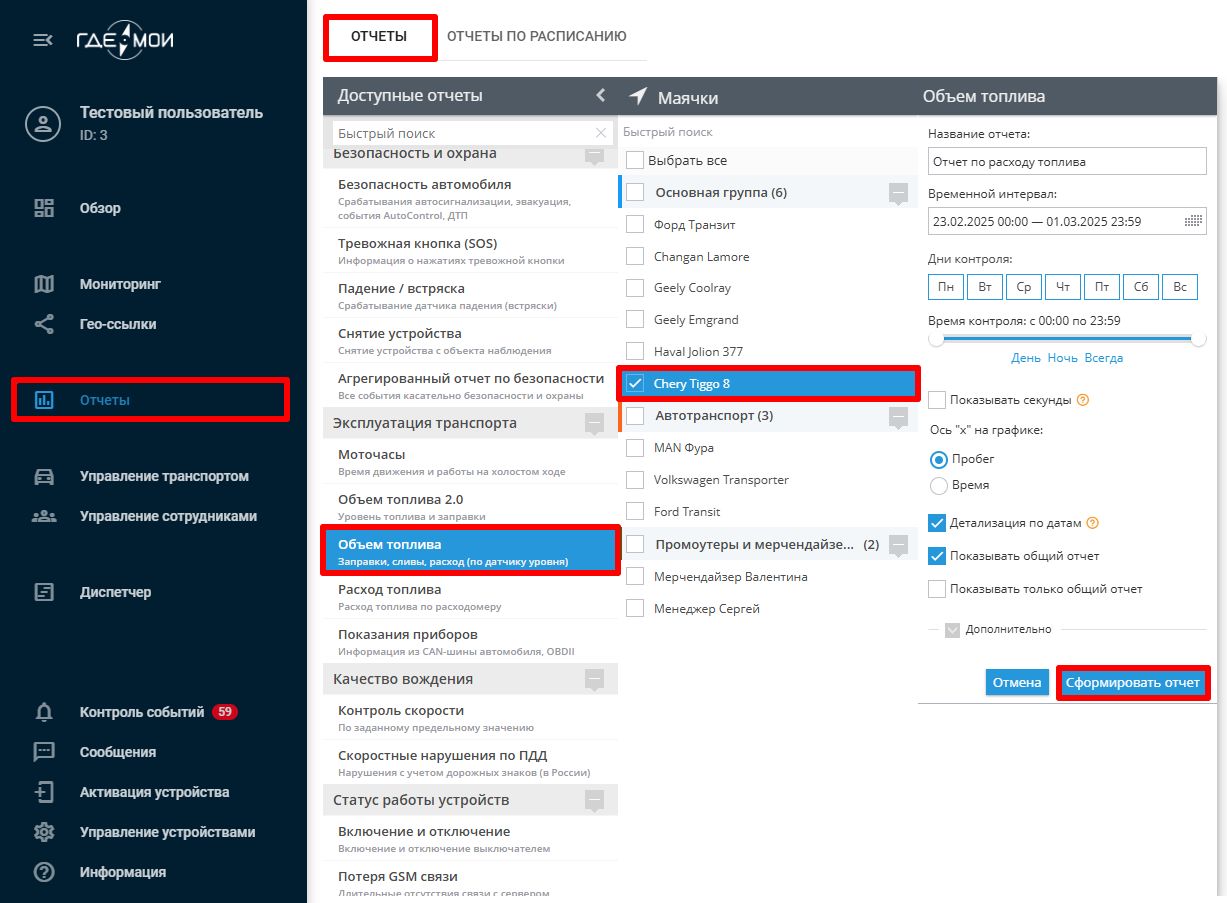Image resolution: width=1227 pixels, height=903 pixels.
Task: Collapse the Доступные отчеты panel arrow
Action: (x=601, y=95)
